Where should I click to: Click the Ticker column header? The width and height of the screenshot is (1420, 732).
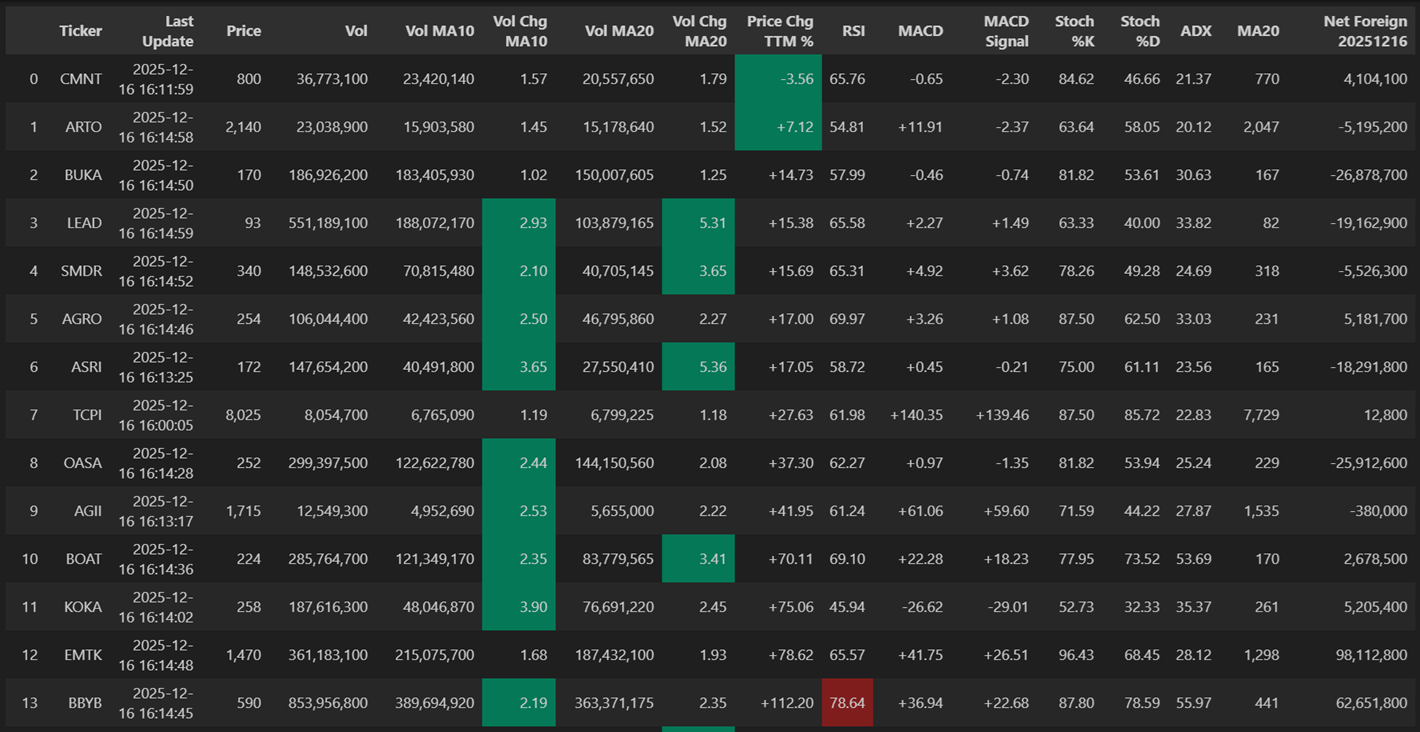[x=80, y=31]
